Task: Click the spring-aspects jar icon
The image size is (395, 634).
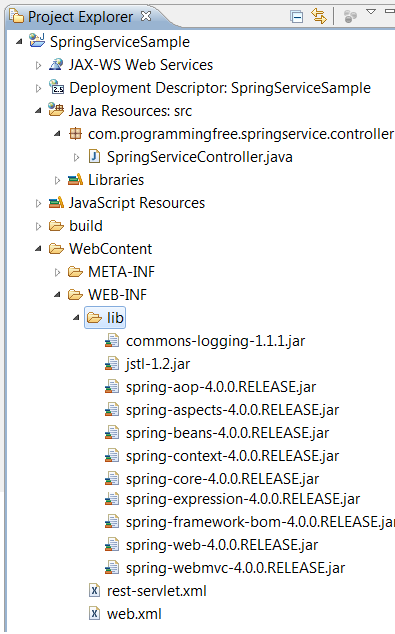Action: click(x=112, y=410)
